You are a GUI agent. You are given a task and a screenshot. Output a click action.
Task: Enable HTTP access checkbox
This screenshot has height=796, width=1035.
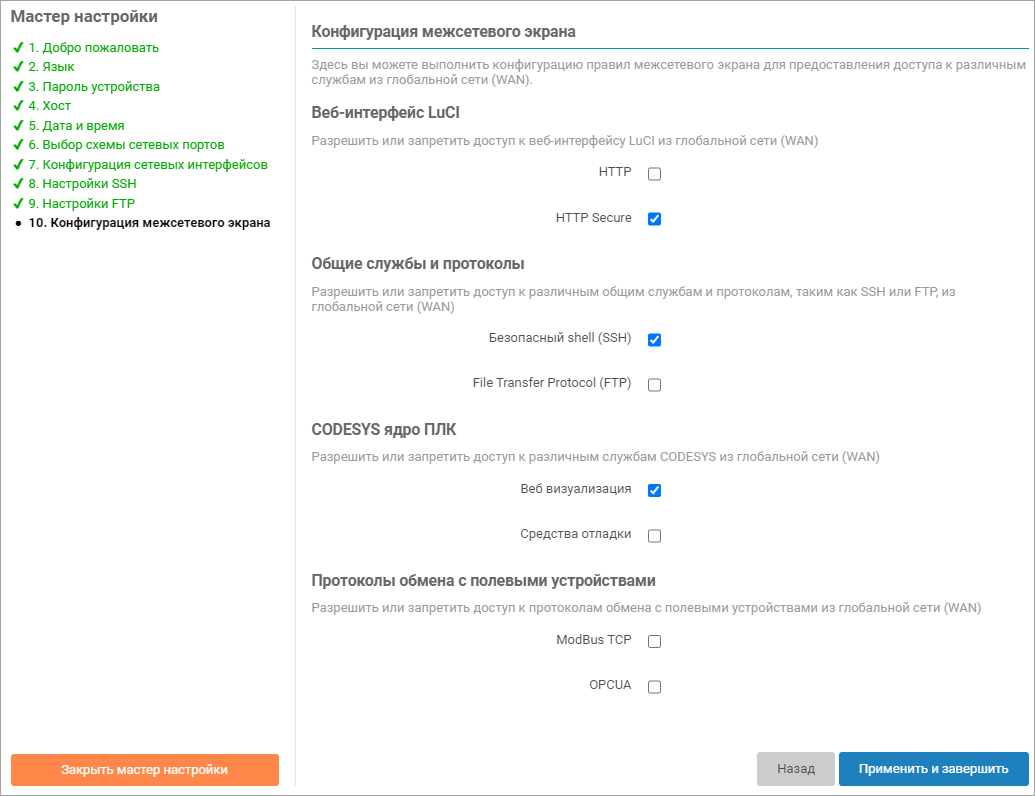[655, 174]
